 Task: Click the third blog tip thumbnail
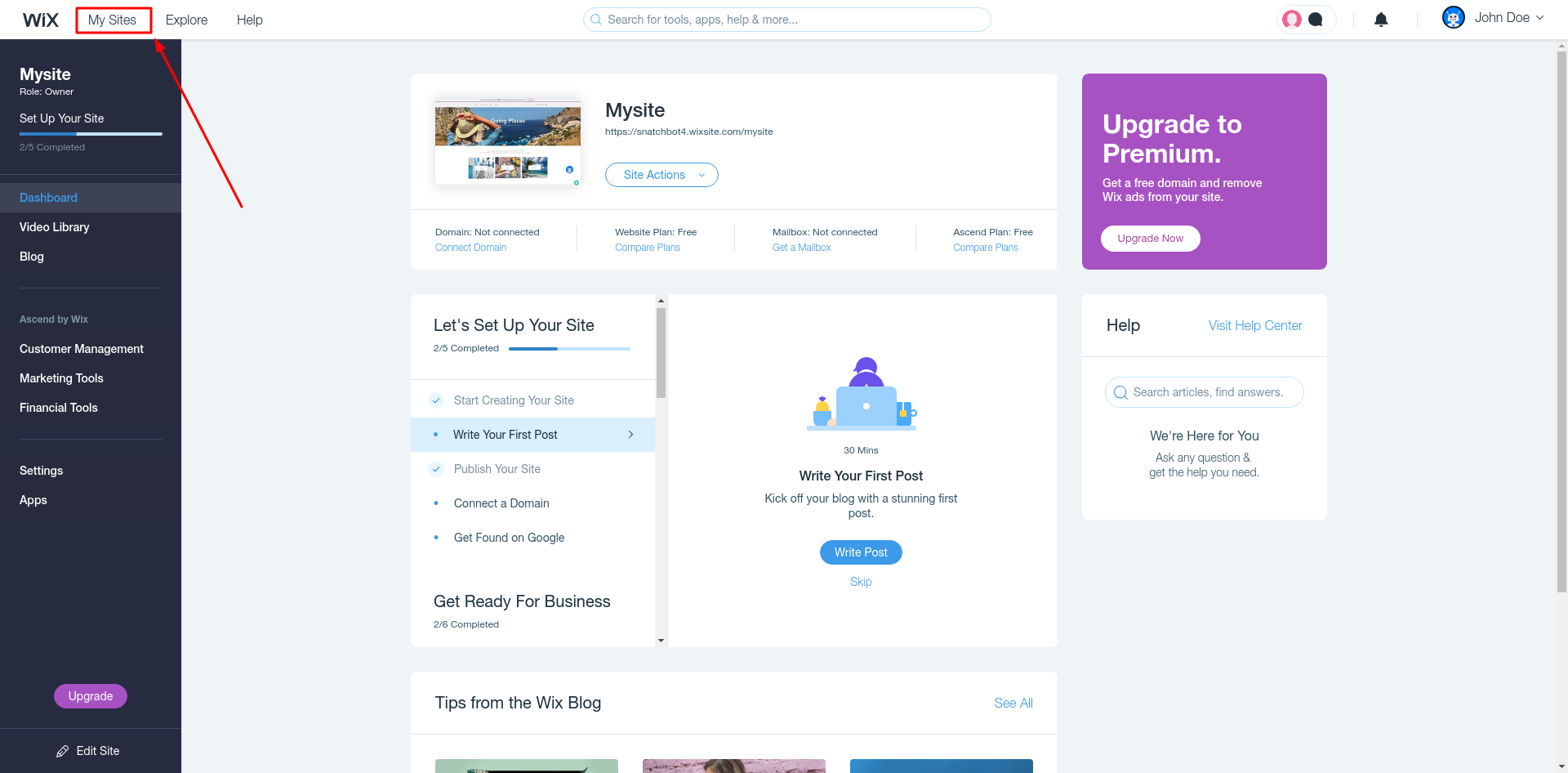pyautogui.click(x=942, y=766)
